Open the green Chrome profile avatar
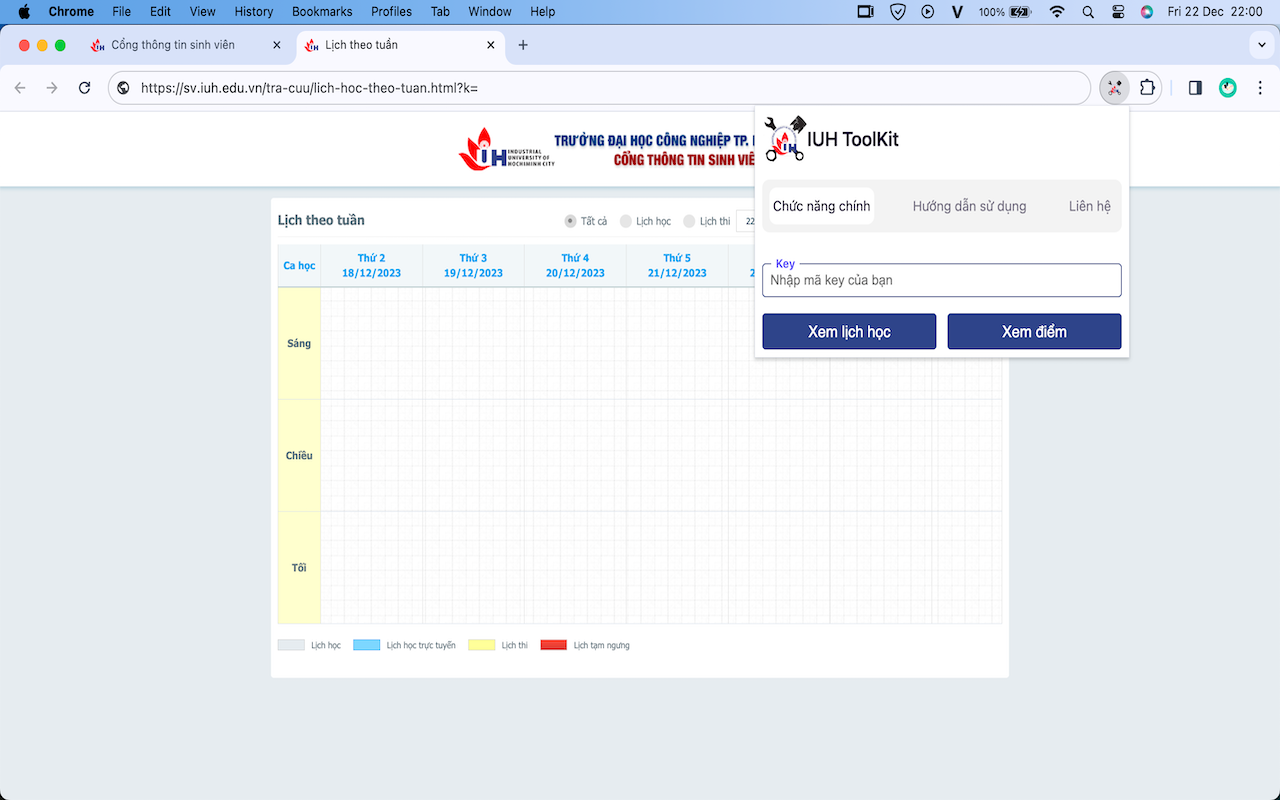 click(1228, 88)
